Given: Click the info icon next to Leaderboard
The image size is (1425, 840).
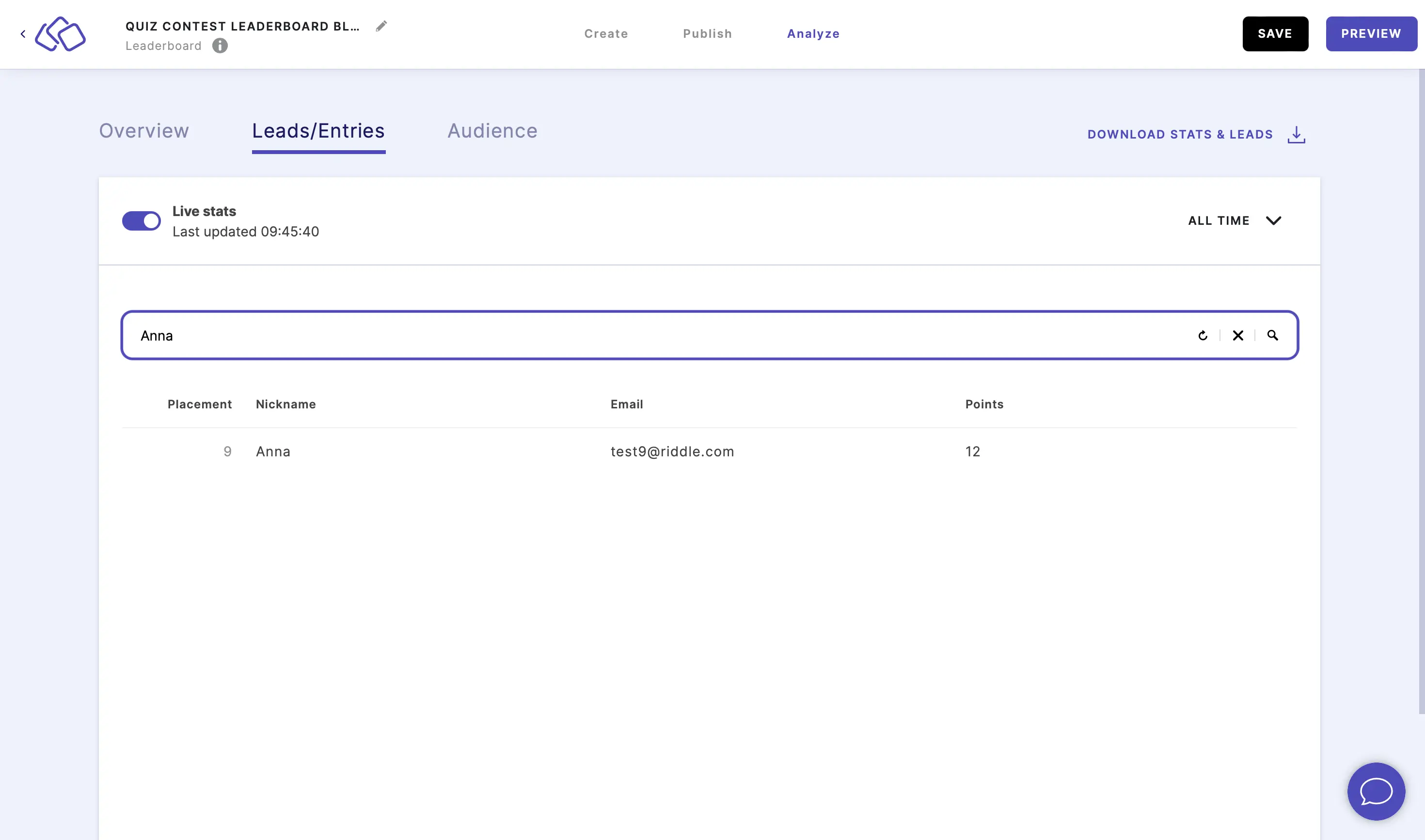Looking at the screenshot, I should 220,45.
